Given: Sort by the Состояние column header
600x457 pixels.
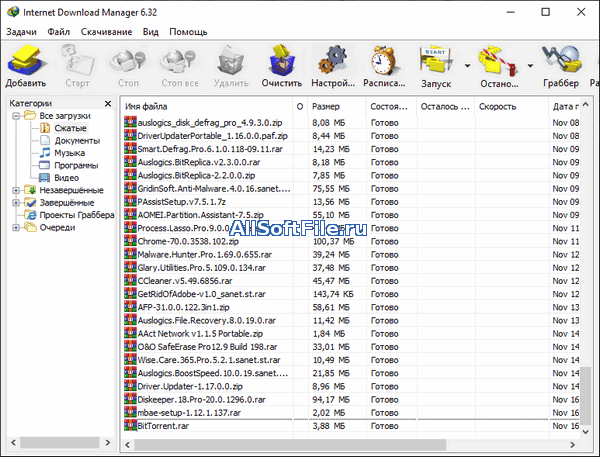Looking at the screenshot, I should pyautogui.click(x=391, y=106).
